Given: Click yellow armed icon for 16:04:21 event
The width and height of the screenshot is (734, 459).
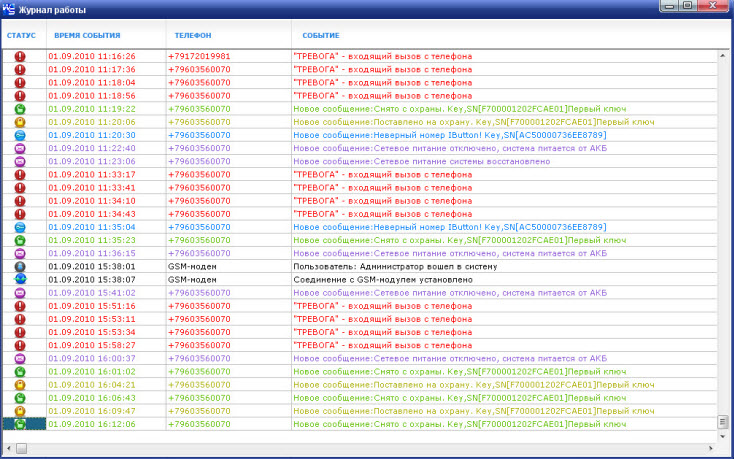Looking at the screenshot, I should pos(20,384).
